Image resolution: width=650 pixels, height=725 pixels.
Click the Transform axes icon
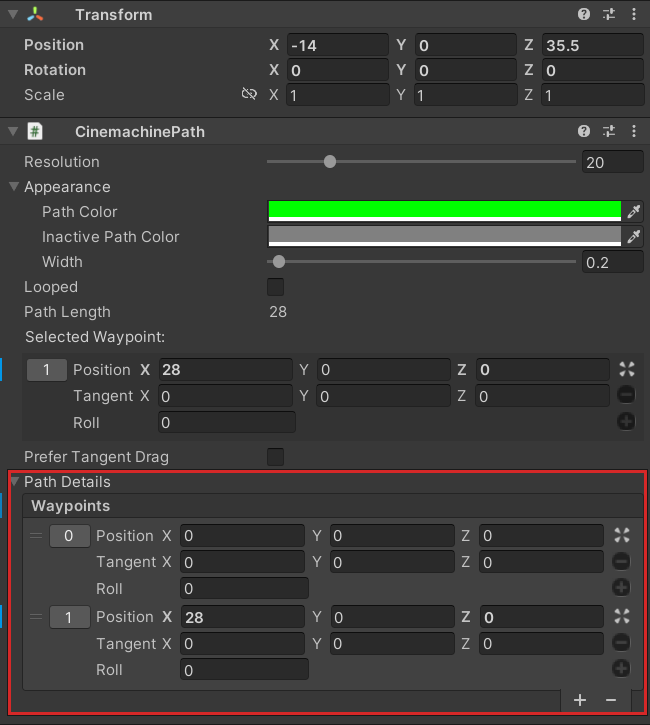[35, 14]
